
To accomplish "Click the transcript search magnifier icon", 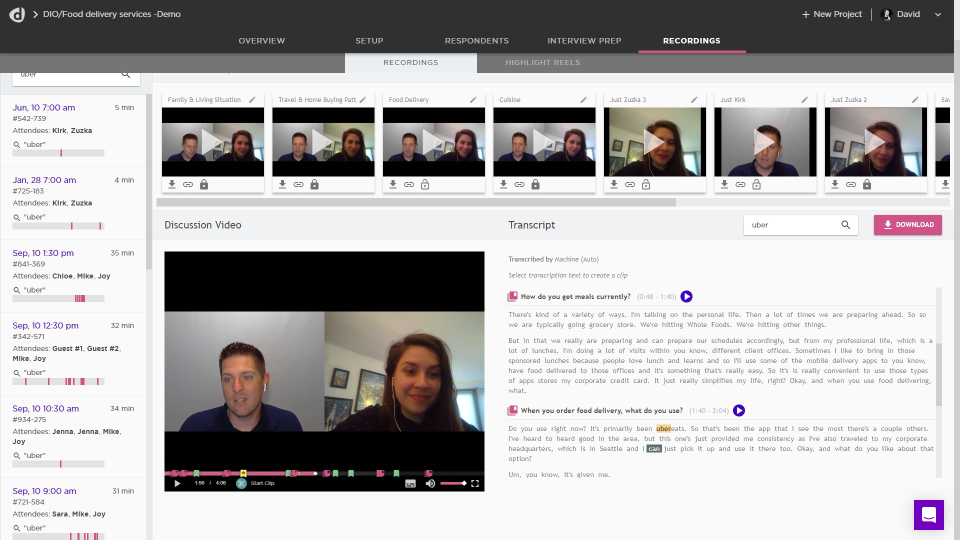I will [846, 225].
